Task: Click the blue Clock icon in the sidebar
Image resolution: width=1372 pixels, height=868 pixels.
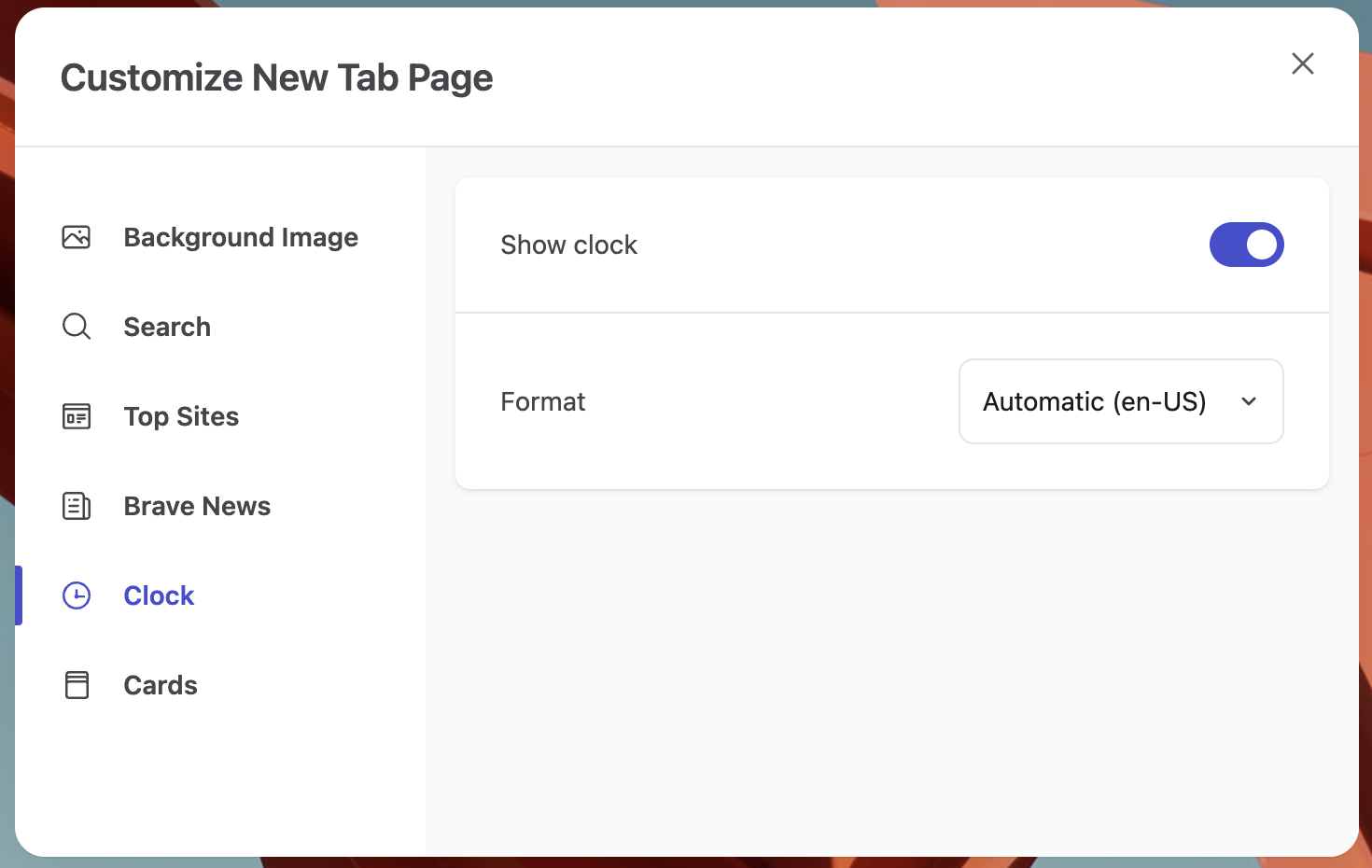Action: point(77,595)
